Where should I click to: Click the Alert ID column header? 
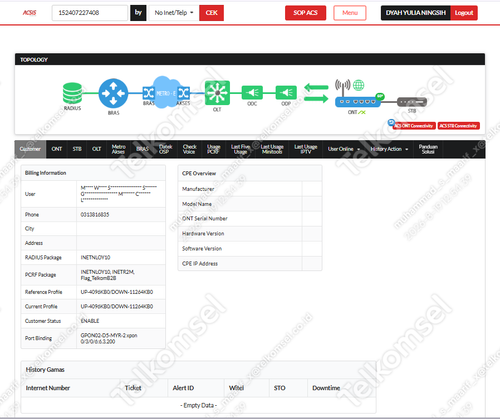(x=183, y=388)
